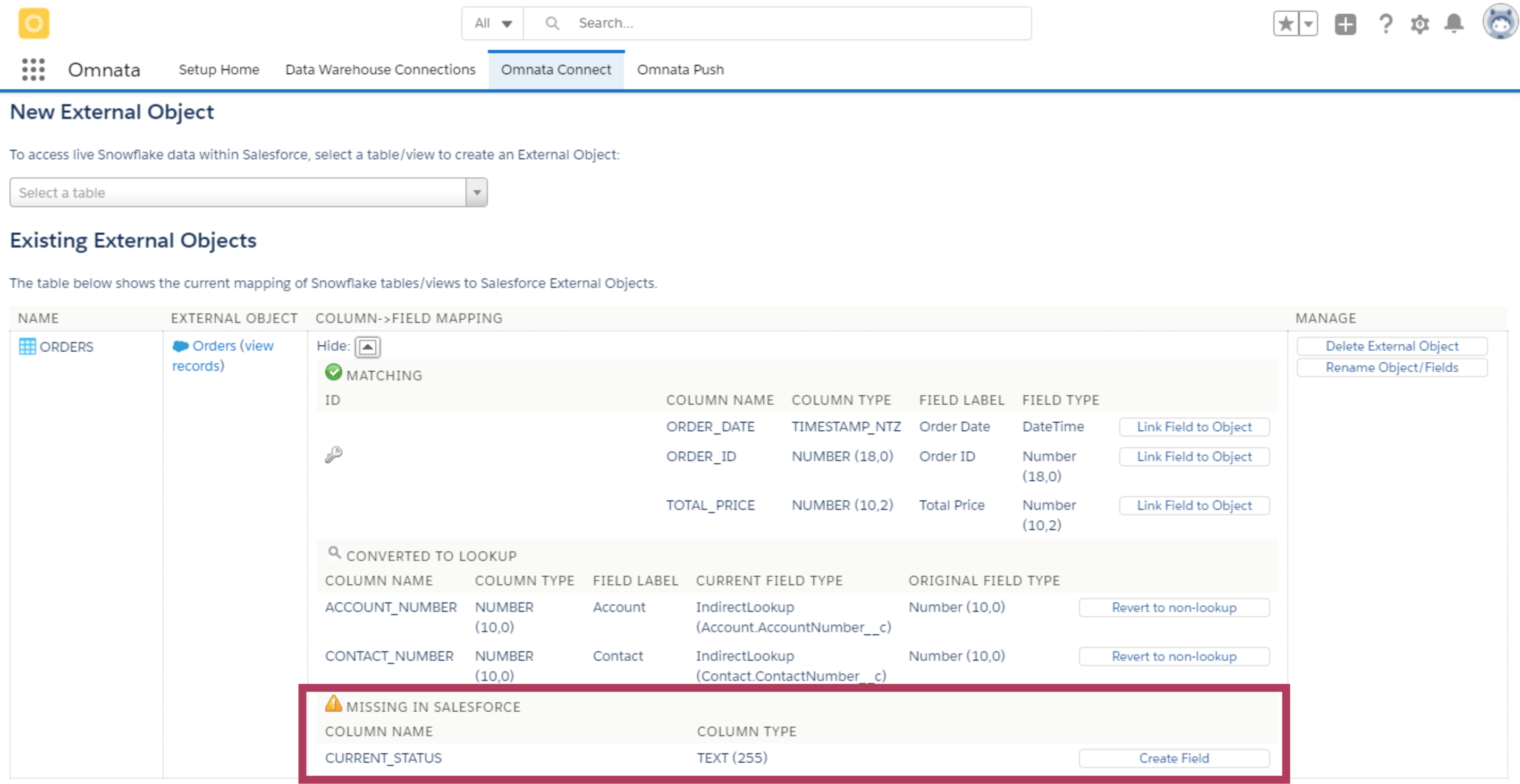Open the Setup gear icon
Viewport: 1520px width, 784px height.
click(x=1420, y=24)
